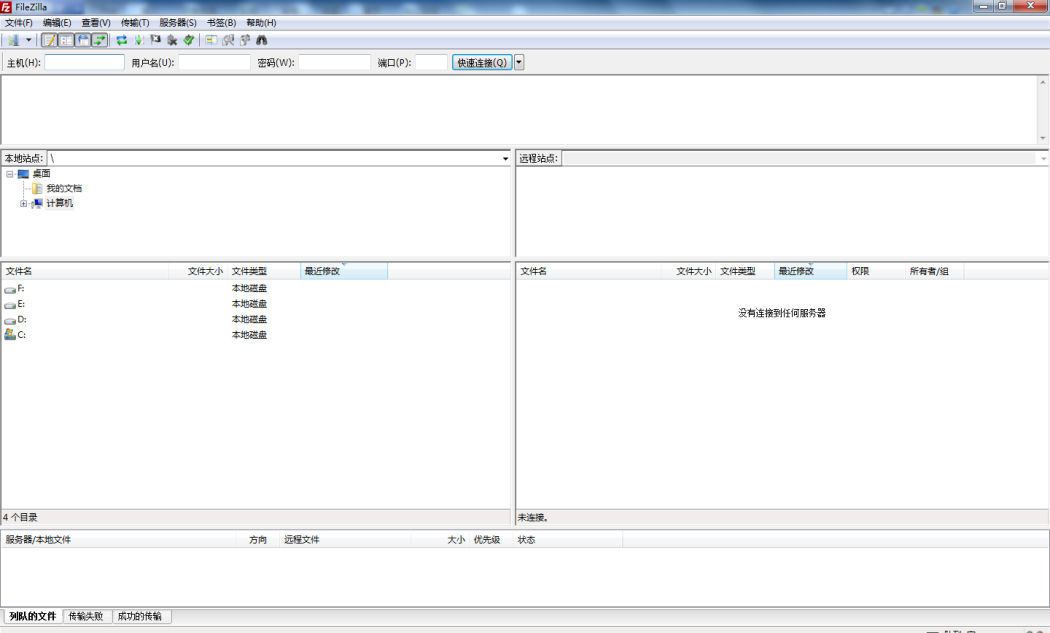Switch to 列队的文件 tab

click(33, 616)
